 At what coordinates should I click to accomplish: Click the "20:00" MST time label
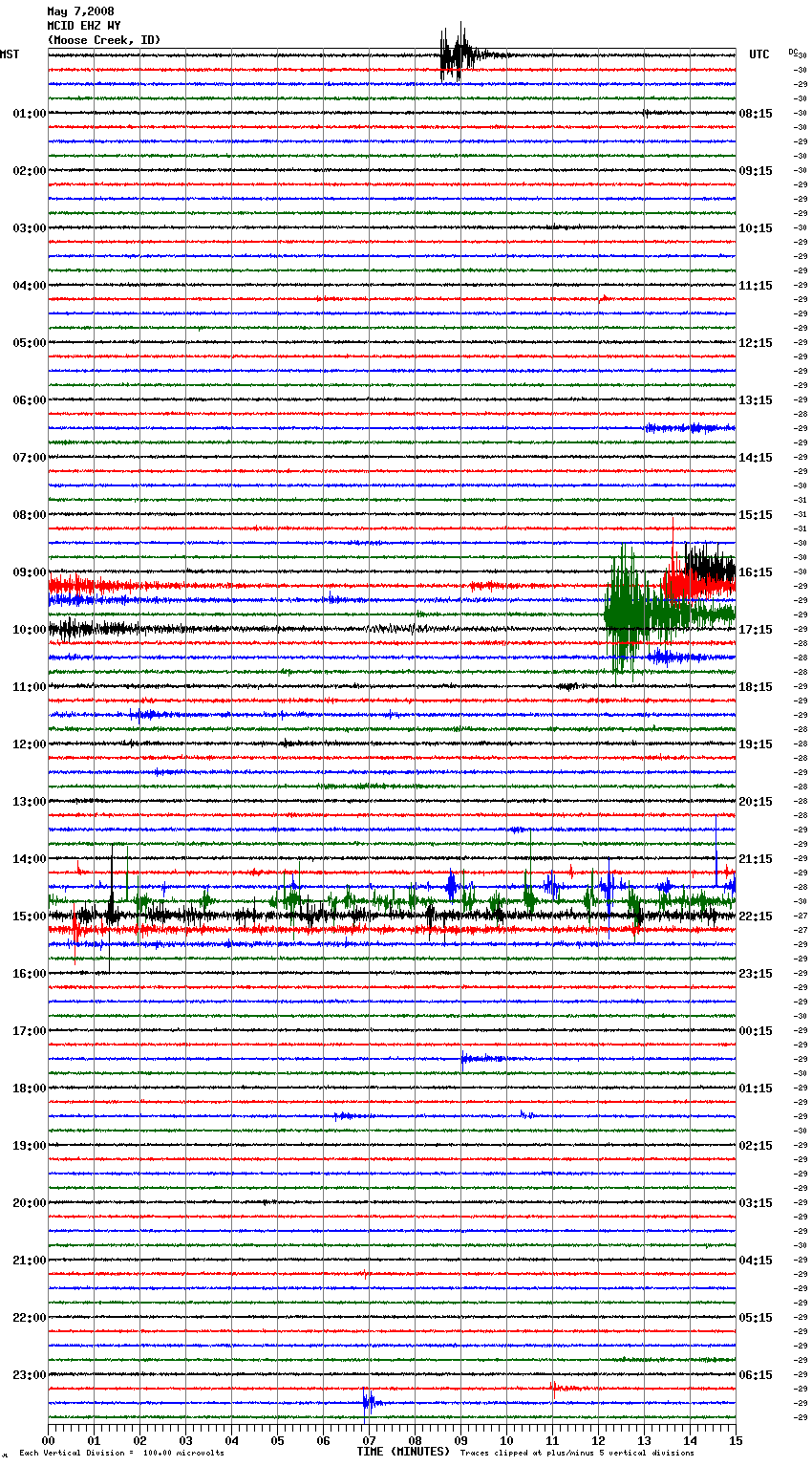(29, 1203)
